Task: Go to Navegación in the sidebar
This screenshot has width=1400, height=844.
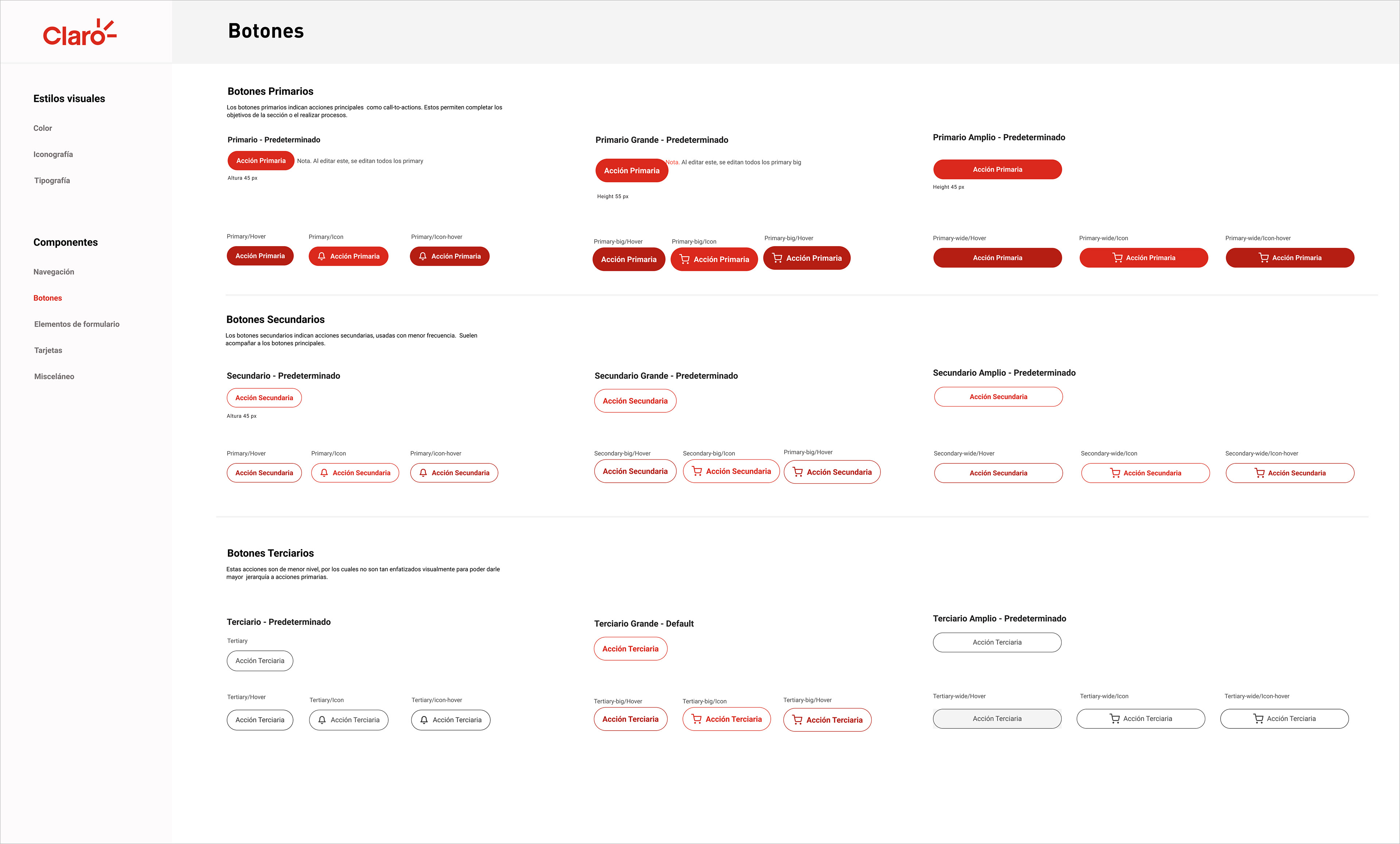Action: tap(54, 272)
